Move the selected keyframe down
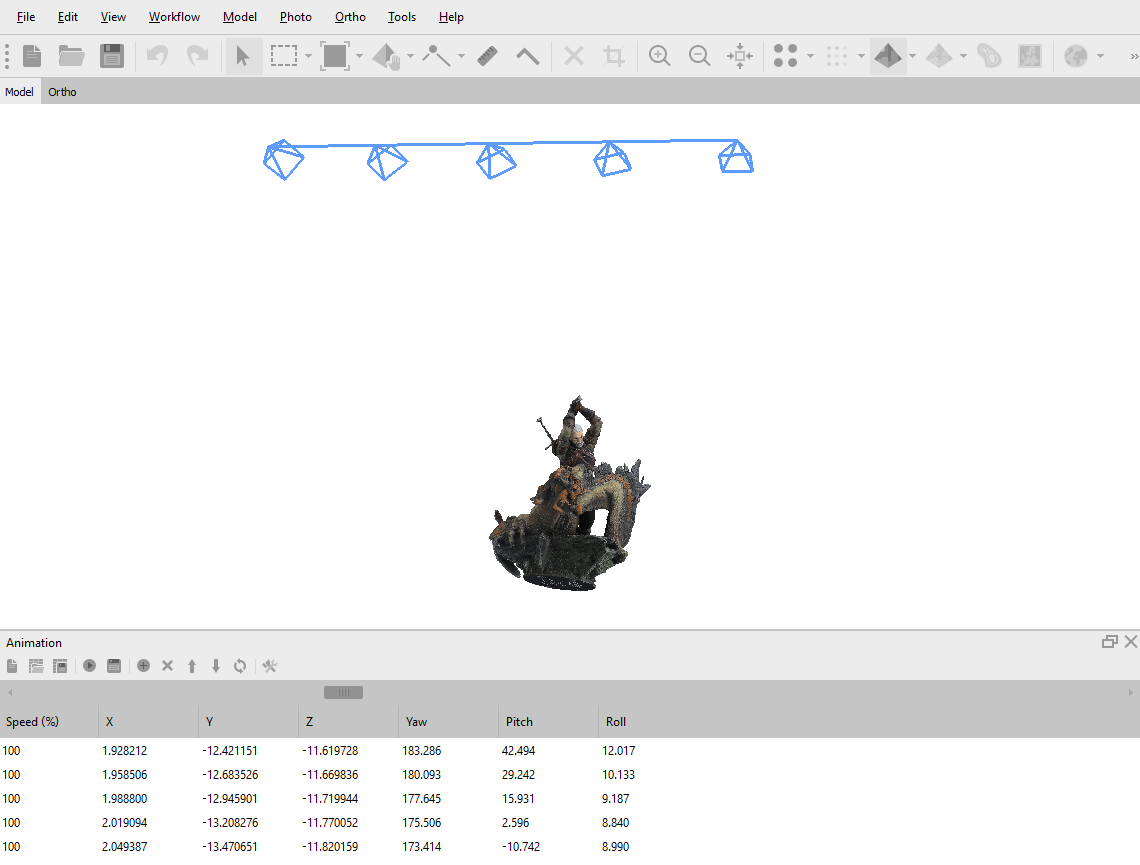The width and height of the screenshot is (1140, 865). pos(216,666)
